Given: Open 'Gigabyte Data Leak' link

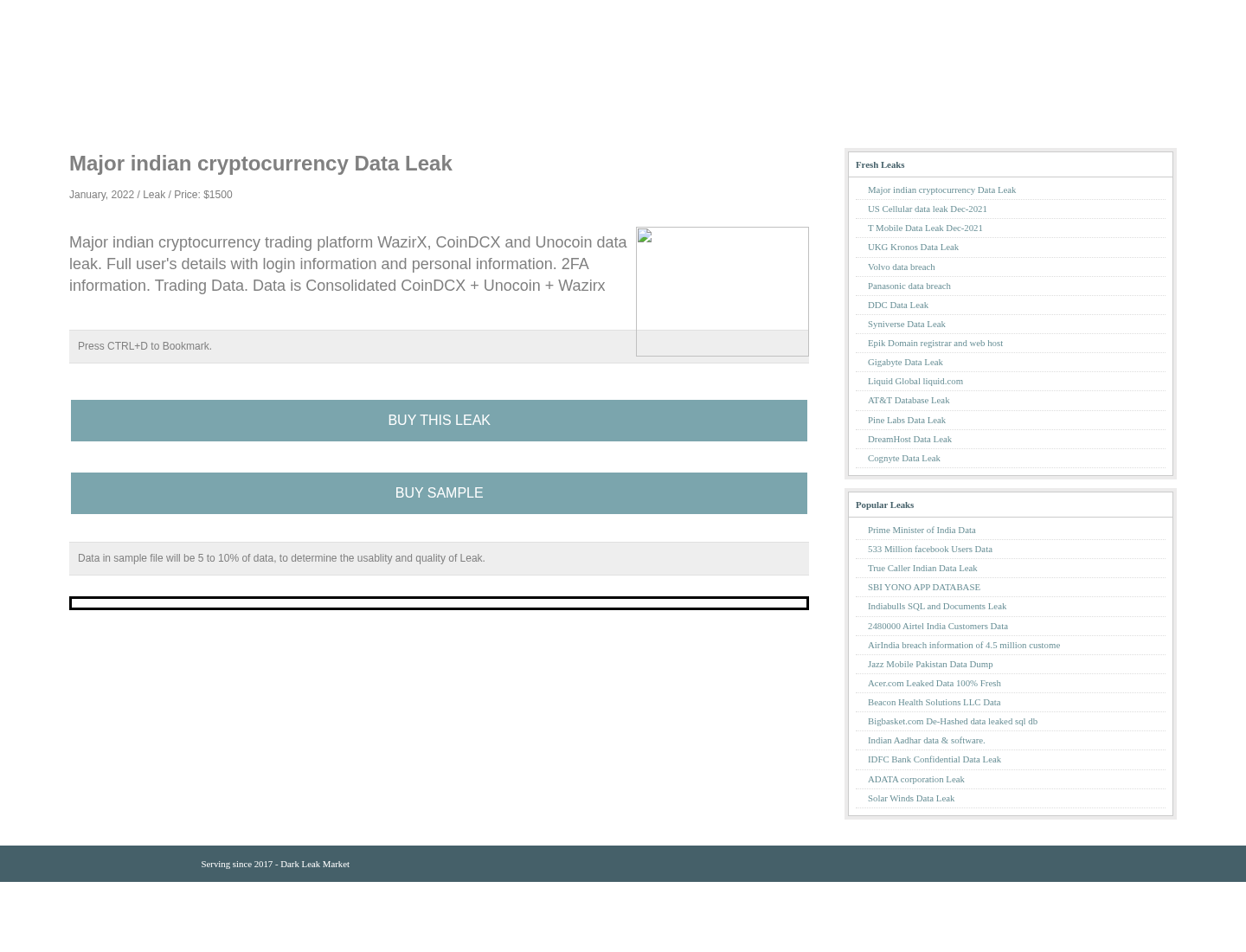Looking at the screenshot, I should pos(905,362).
